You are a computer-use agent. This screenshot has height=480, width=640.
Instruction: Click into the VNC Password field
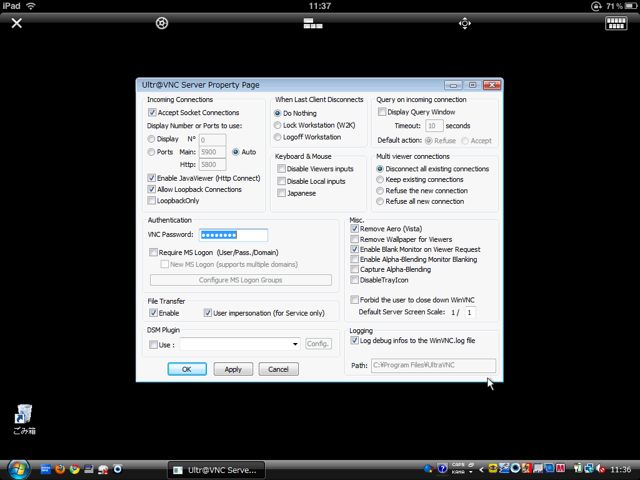pyautogui.click(x=233, y=235)
